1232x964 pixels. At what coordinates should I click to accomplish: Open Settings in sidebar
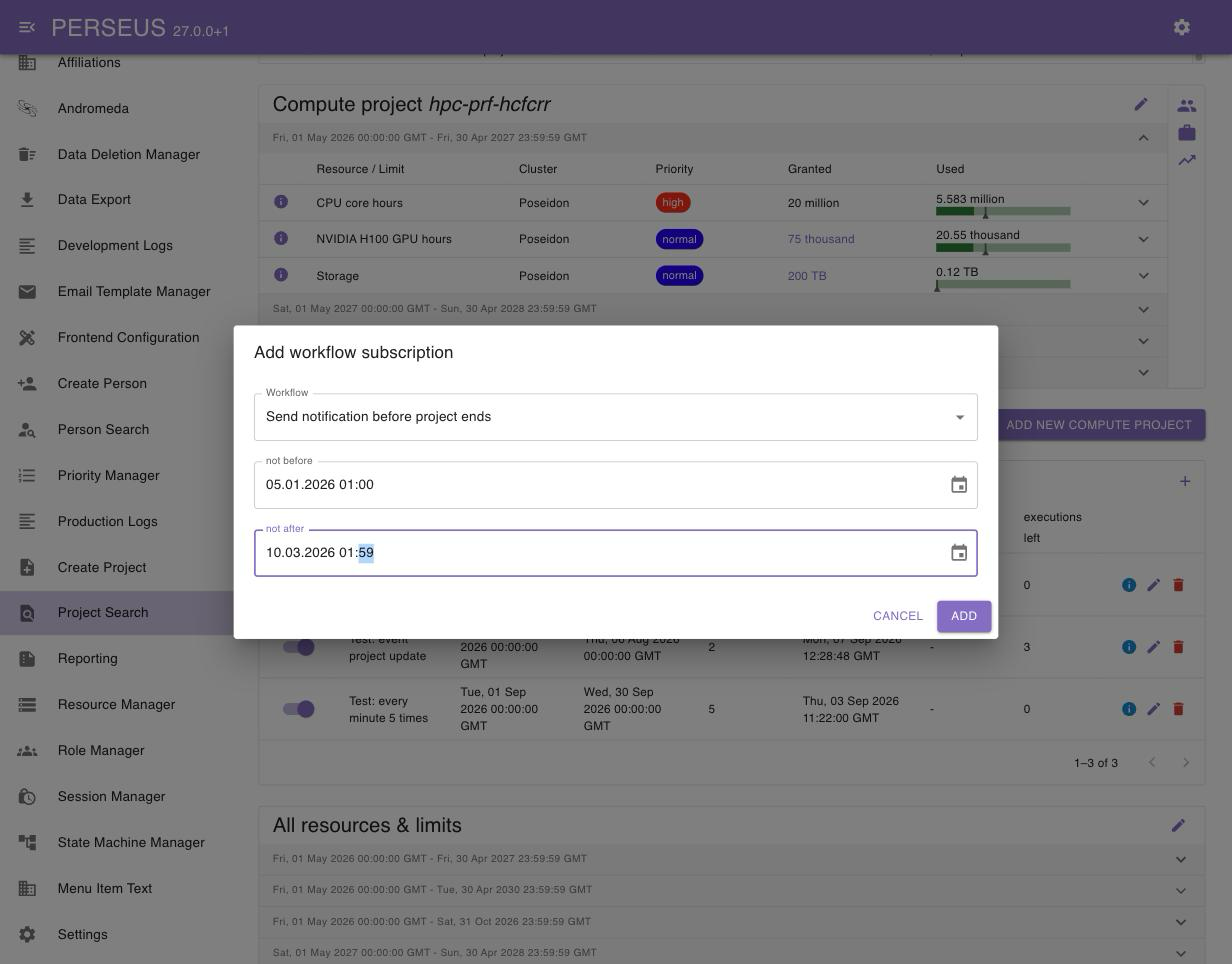coord(117,935)
